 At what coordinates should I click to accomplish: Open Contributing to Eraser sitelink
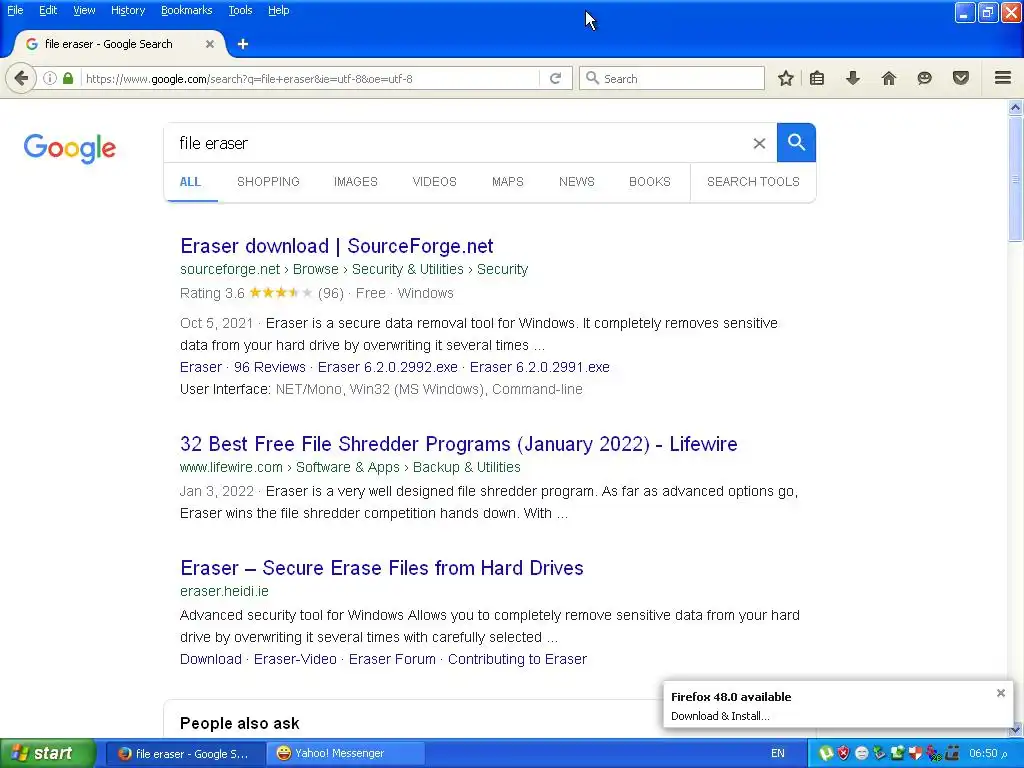pyautogui.click(x=517, y=659)
